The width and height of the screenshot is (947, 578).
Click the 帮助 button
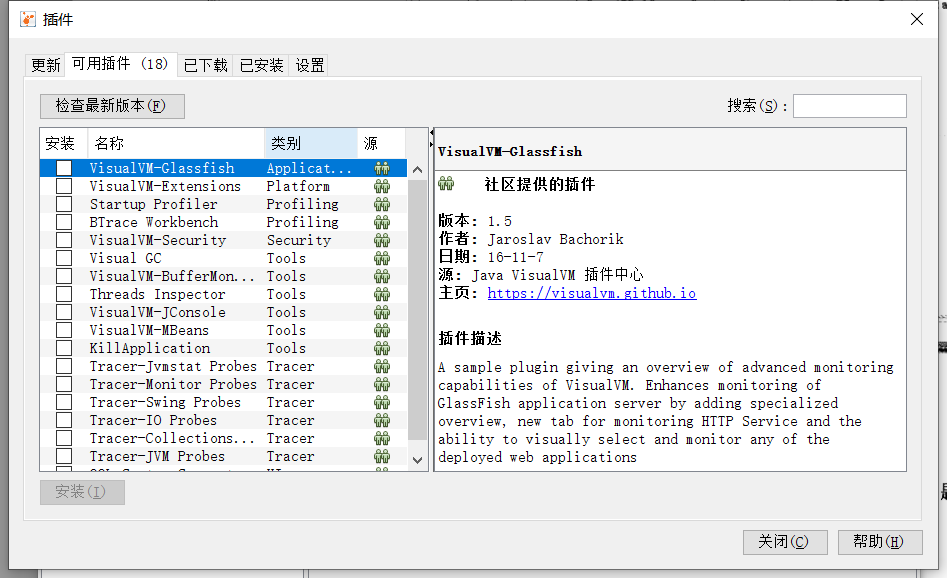879,542
